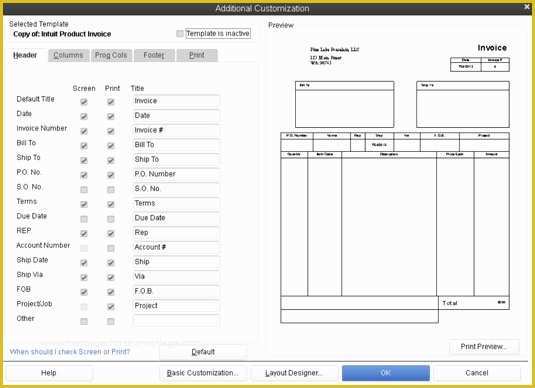Uncheck Bill To Screen checkbox
Viewport: 535px width, 388px height.
(84, 146)
